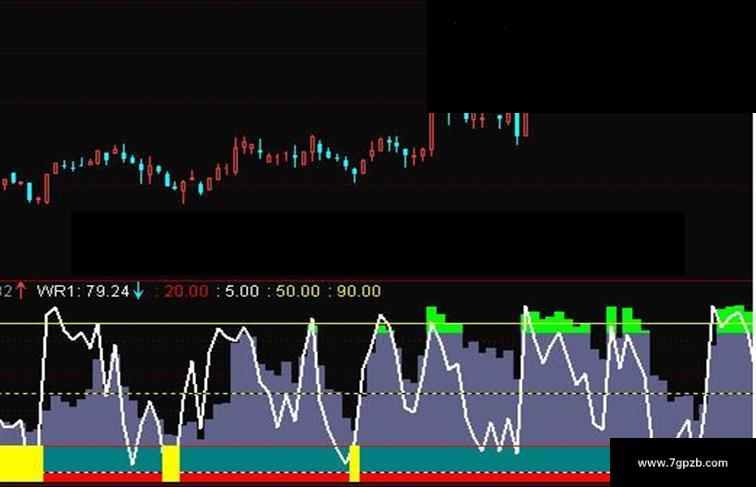Select the 50.00 parameter value
Screen dimensions: 756x487
[x=298, y=291]
